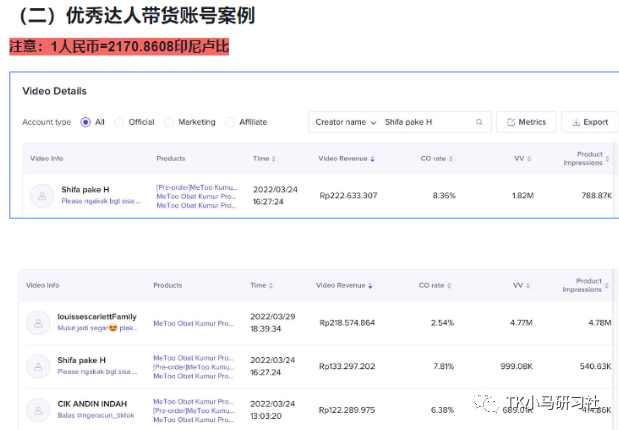The height and width of the screenshot is (430, 619).
Task: Click time 2022/03/24 13:03:20
Action: click(x=272, y=410)
